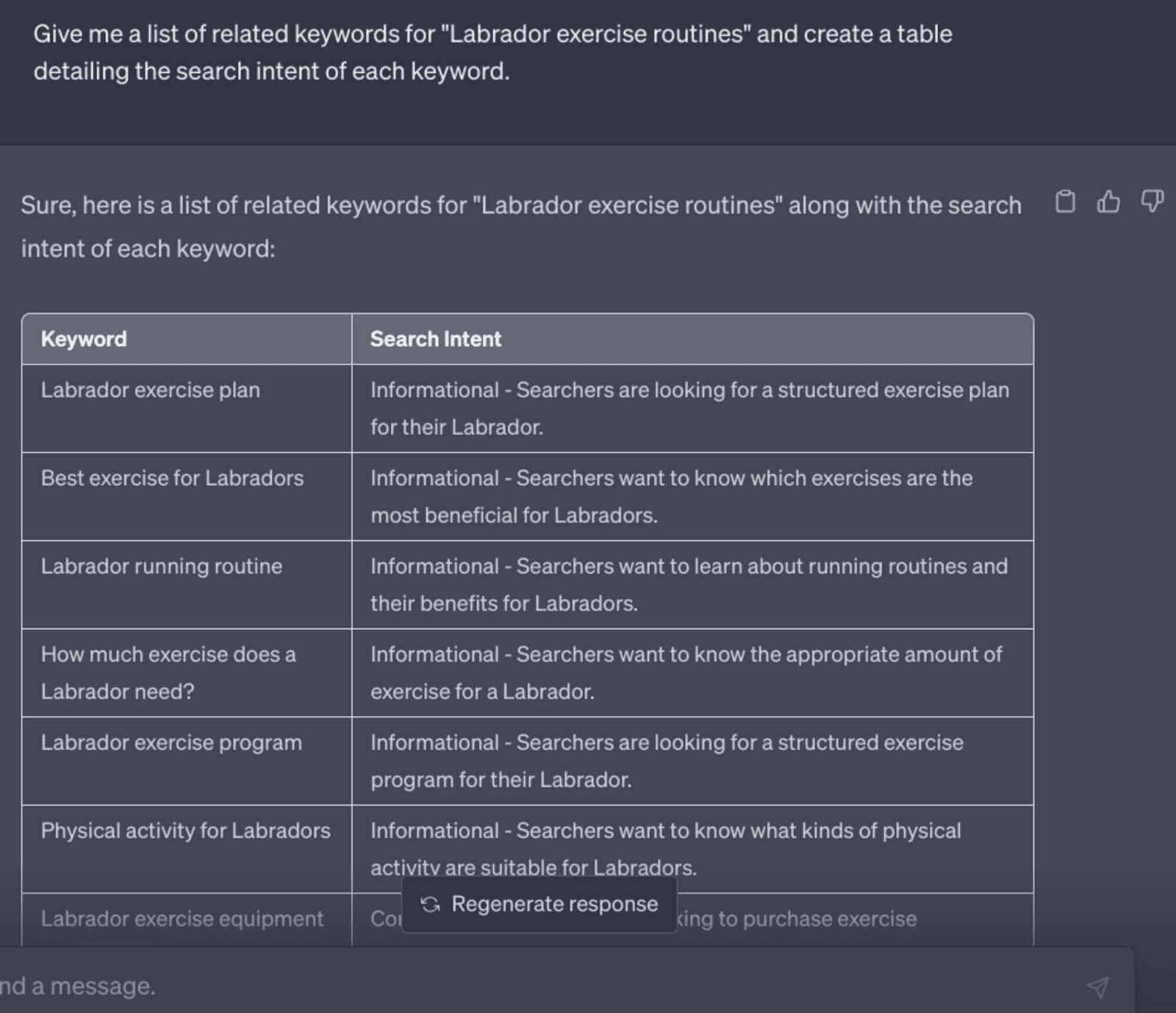
Task: Click the "Best exercise for Labradors" cell
Action: (172, 479)
